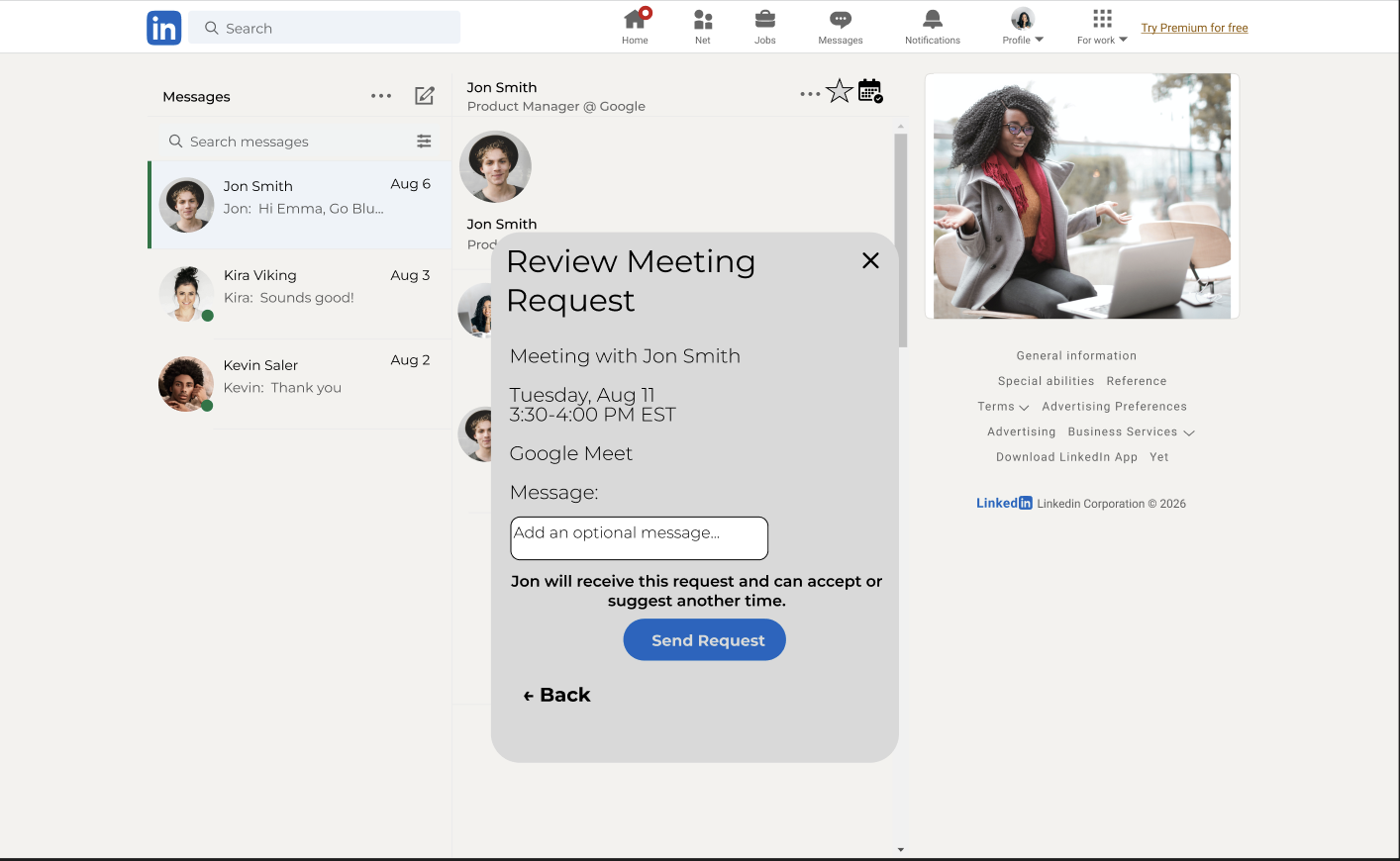The height and width of the screenshot is (861, 1400).
Task: Click the scroll down arrow in conversation
Action: [x=901, y=849]
